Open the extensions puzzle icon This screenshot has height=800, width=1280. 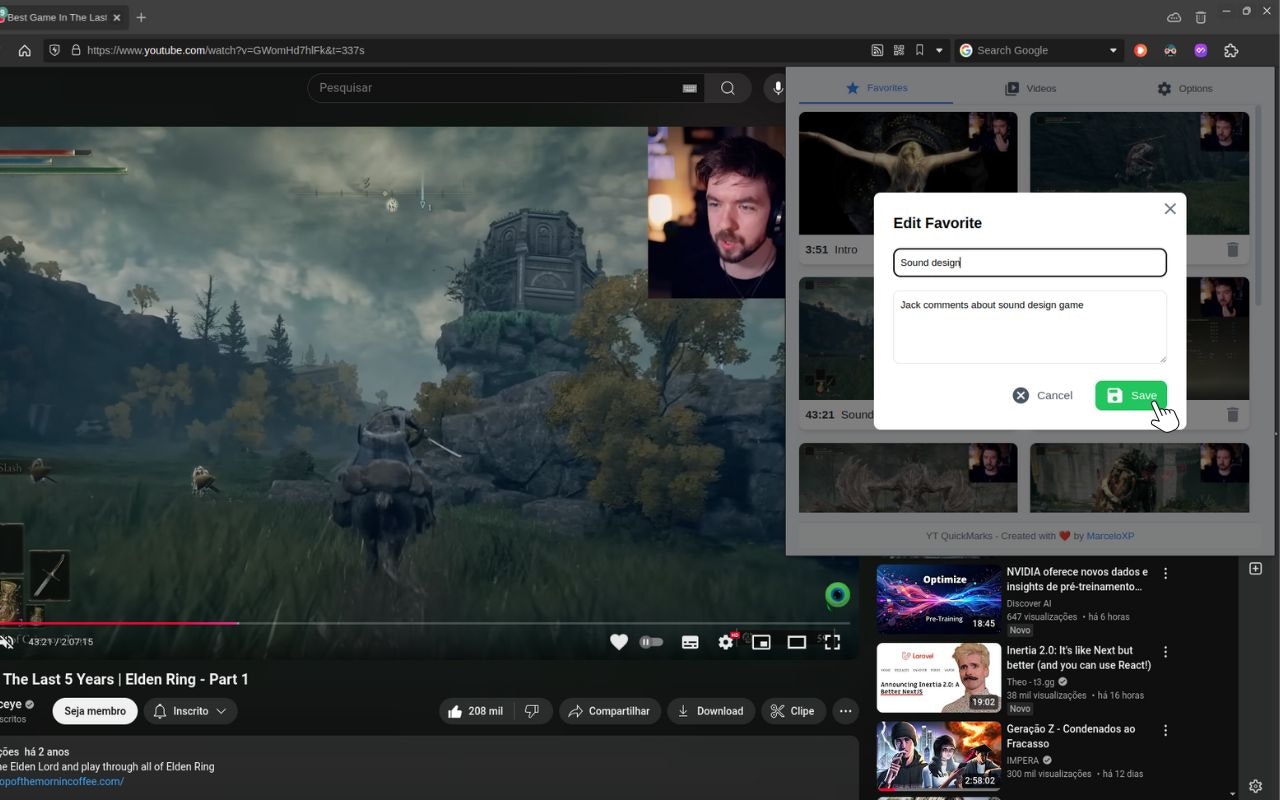1231,50
